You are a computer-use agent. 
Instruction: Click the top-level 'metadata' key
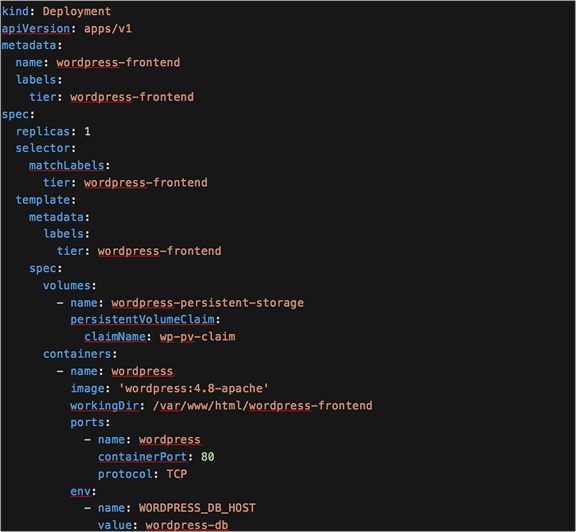29,46
